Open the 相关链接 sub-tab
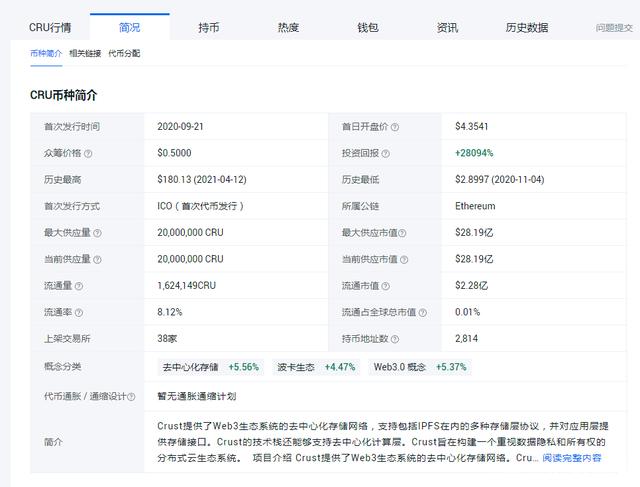Screen dimensions: 640x487 coord(85,53)
